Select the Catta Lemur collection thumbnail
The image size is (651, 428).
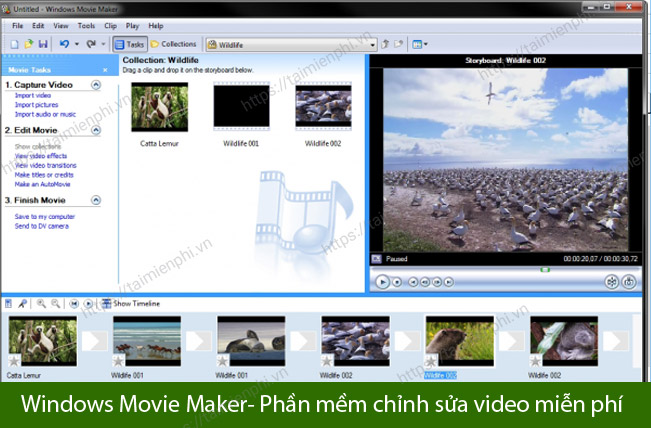[160, 108]
